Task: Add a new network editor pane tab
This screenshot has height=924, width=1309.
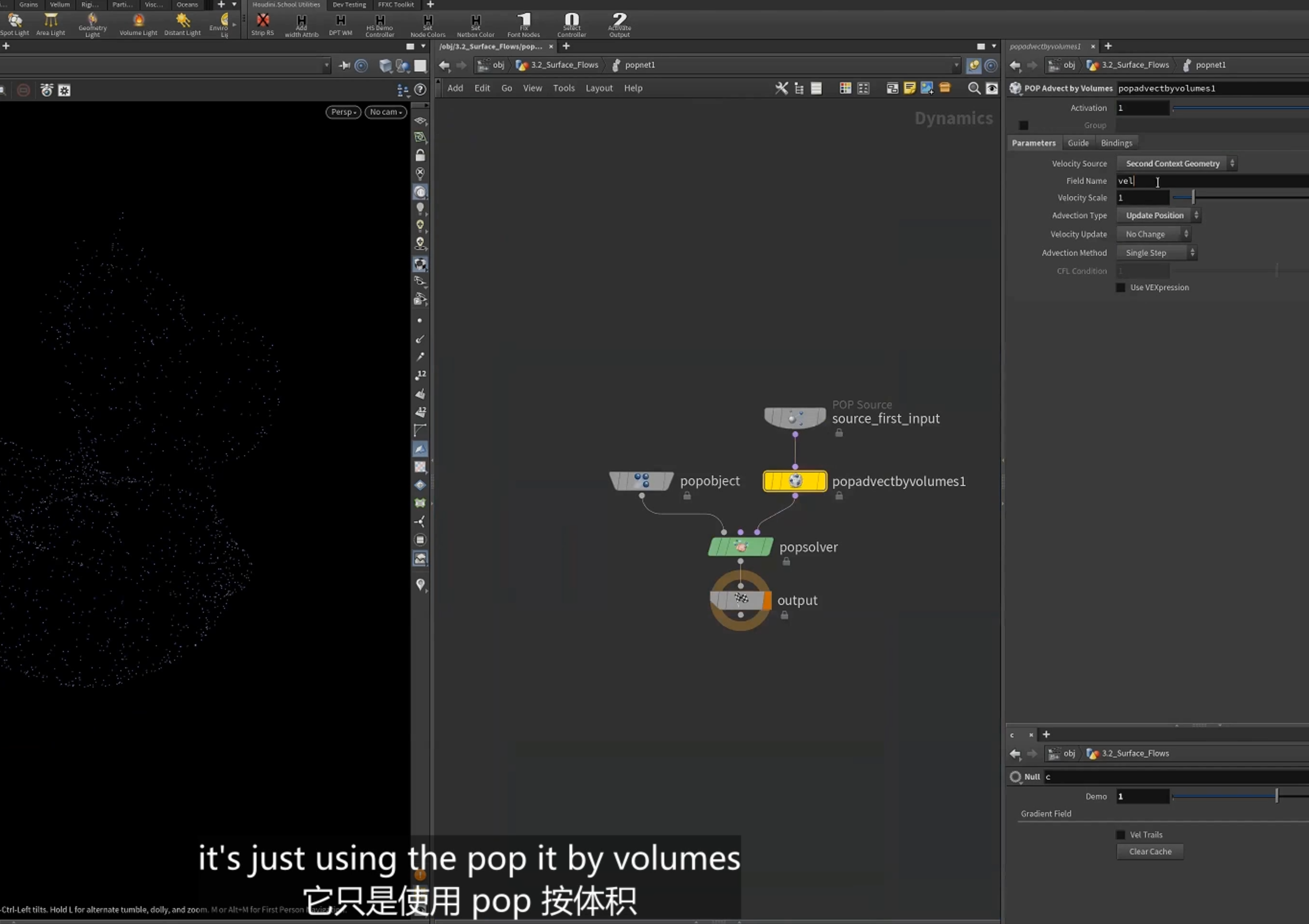Action: click(566, 46)
